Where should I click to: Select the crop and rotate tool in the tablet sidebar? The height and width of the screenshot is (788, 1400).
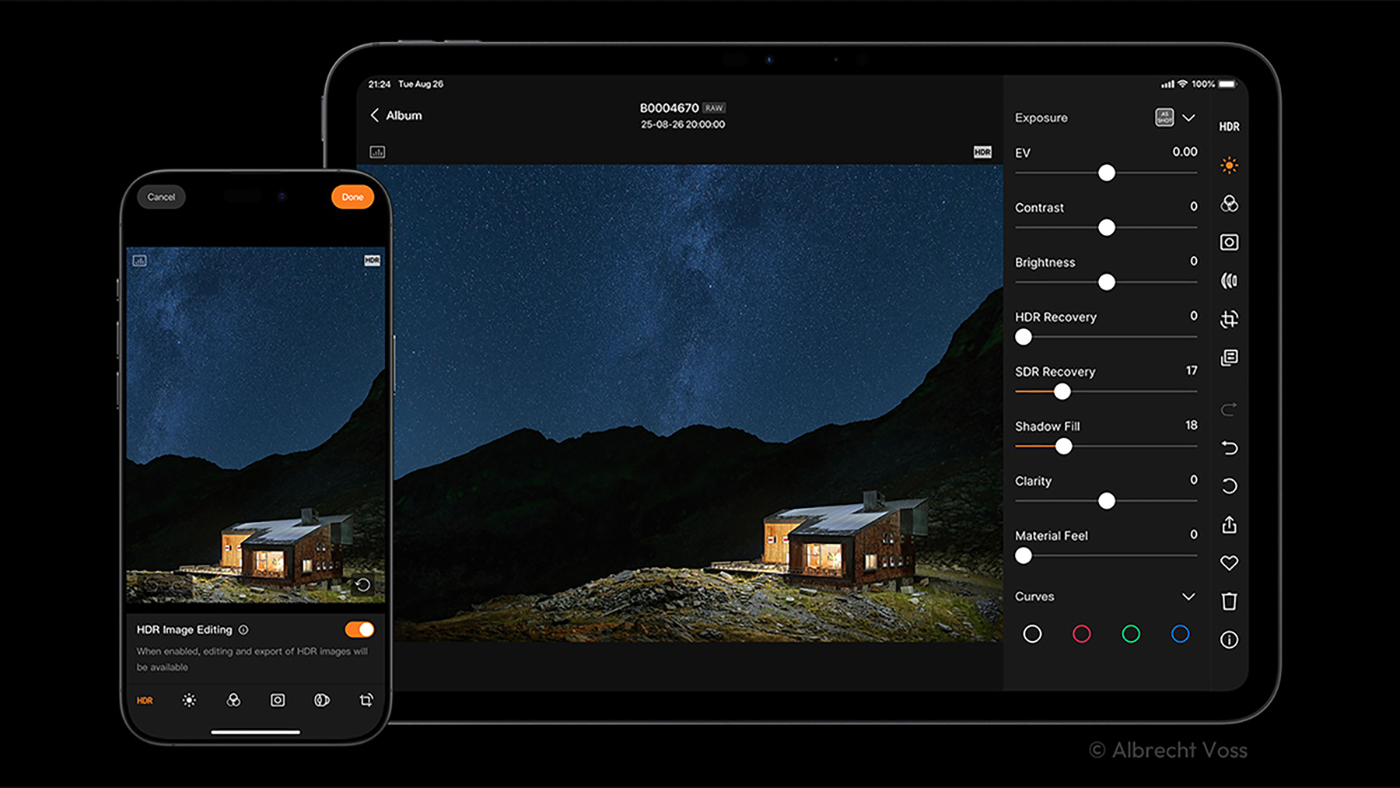point(1229,319)
